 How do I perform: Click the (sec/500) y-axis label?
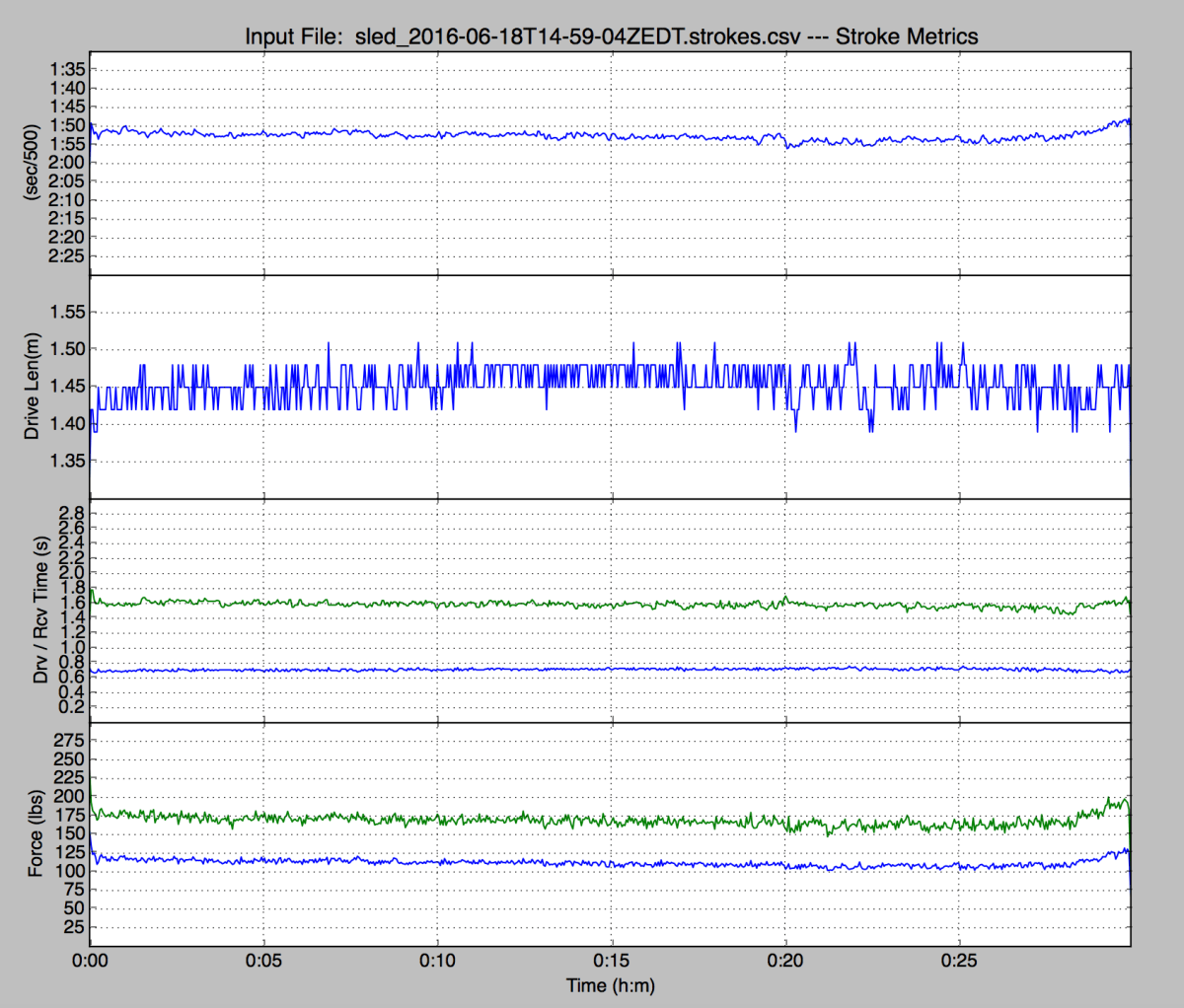point(31,163)
